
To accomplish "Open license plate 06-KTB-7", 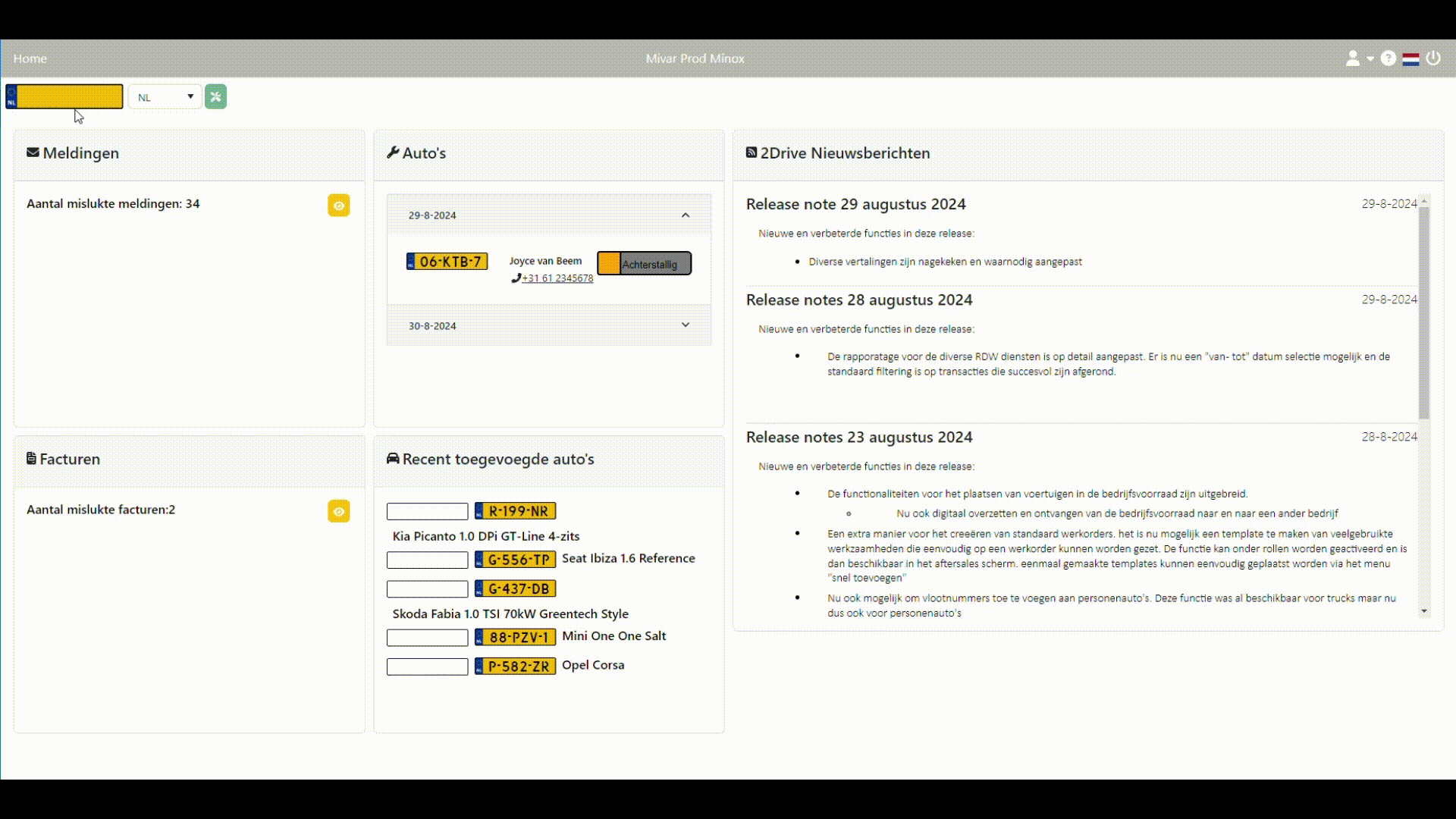I will tap(447, 262).
